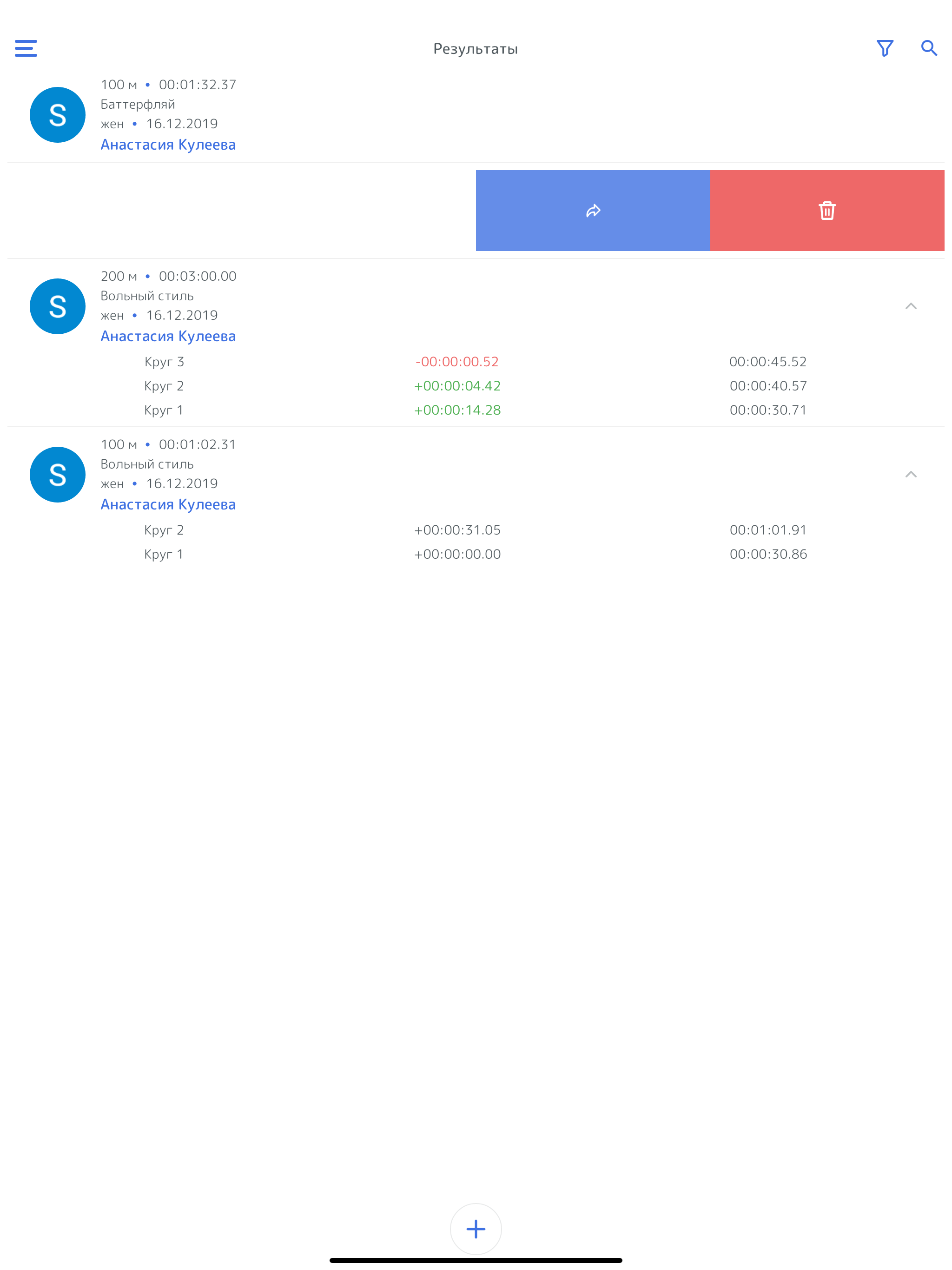
Task: Open search with the magnifier icon
Action: (929, 48)
